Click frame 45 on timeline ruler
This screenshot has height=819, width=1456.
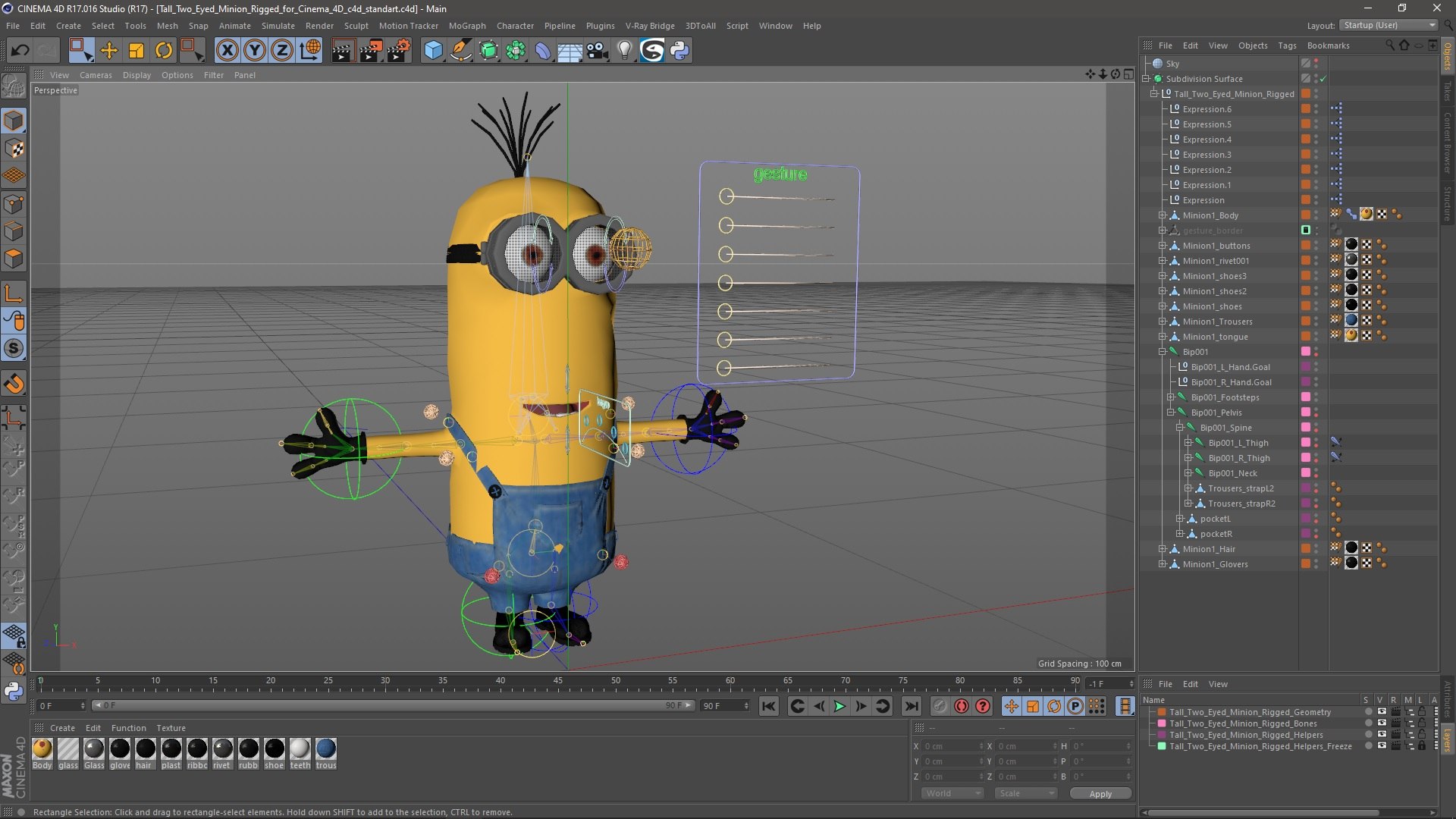557,682
